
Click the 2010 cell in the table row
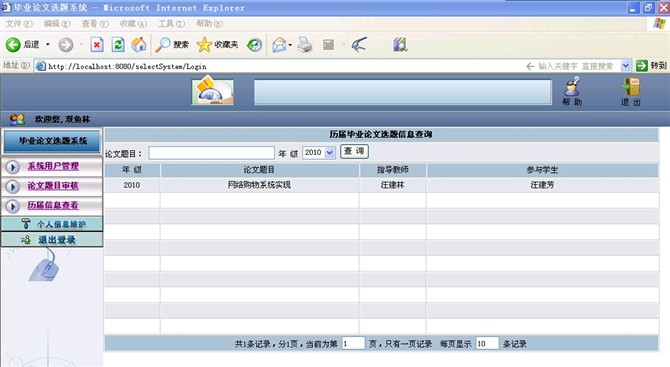coord(132,185)
